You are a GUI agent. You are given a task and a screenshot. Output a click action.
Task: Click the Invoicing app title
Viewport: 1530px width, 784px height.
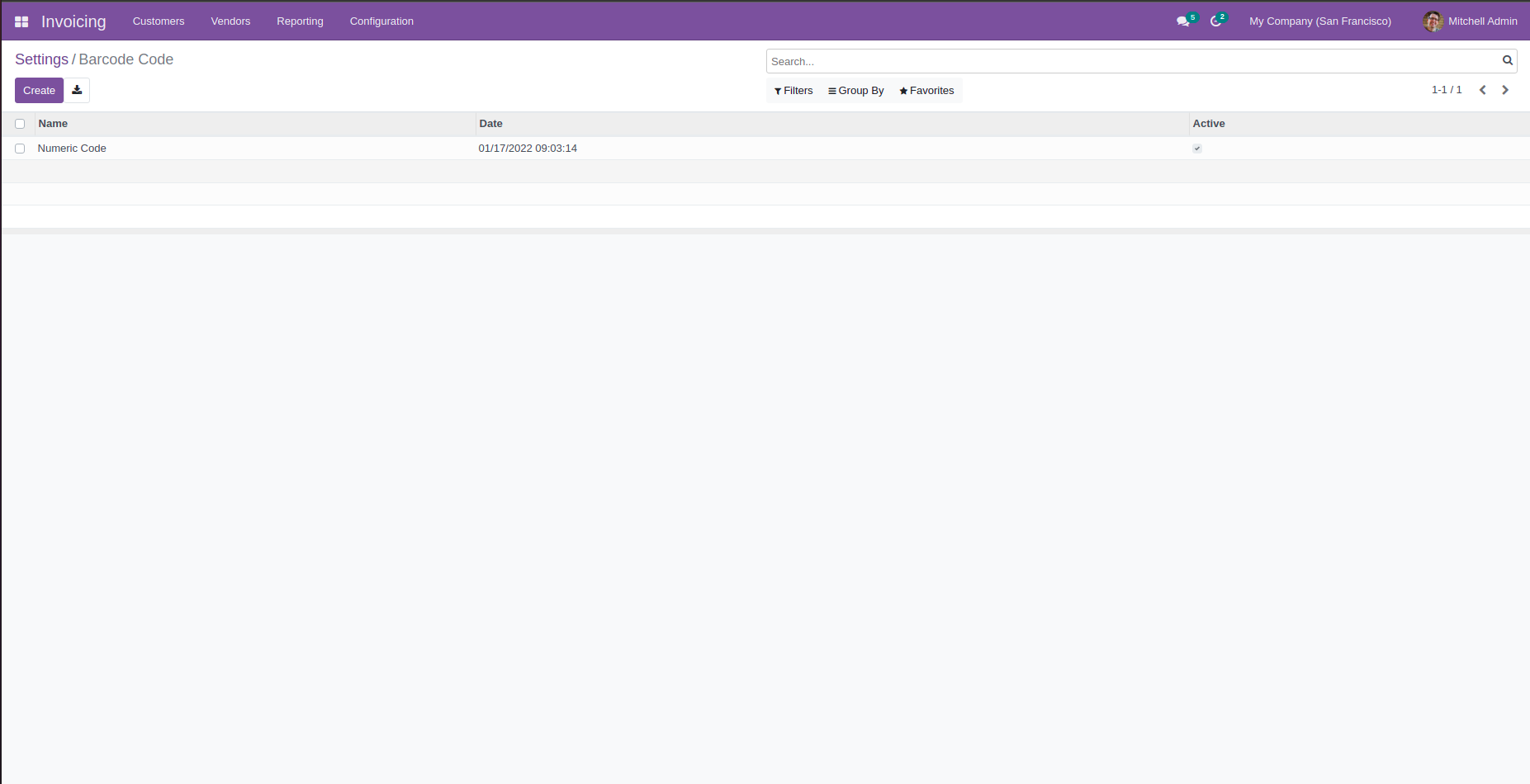[x=73, y=21]
